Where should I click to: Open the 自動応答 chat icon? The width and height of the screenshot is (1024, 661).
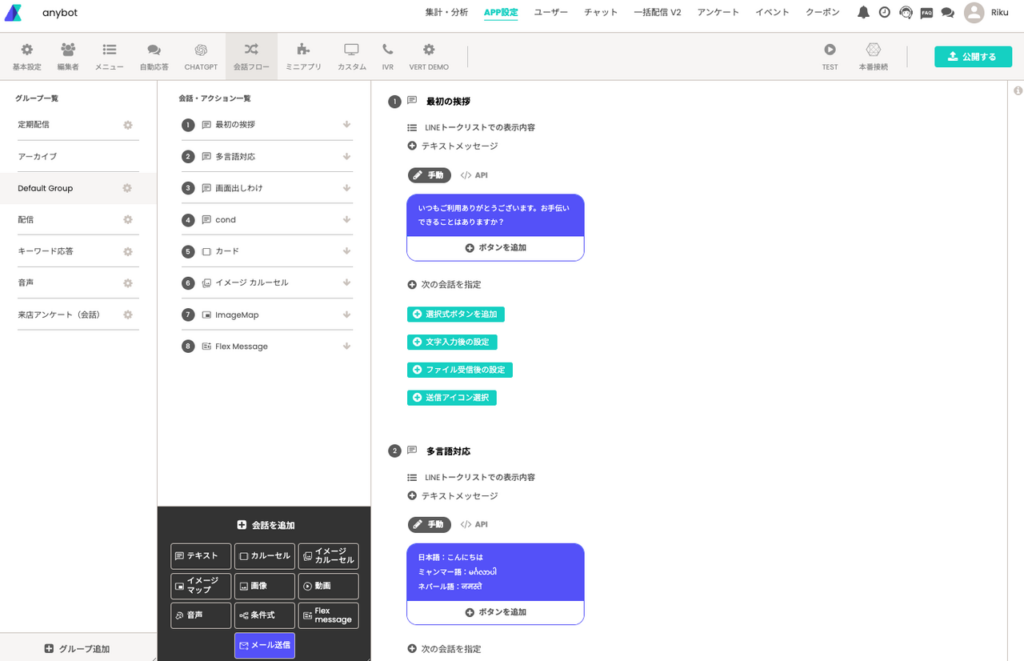[154, 49]
